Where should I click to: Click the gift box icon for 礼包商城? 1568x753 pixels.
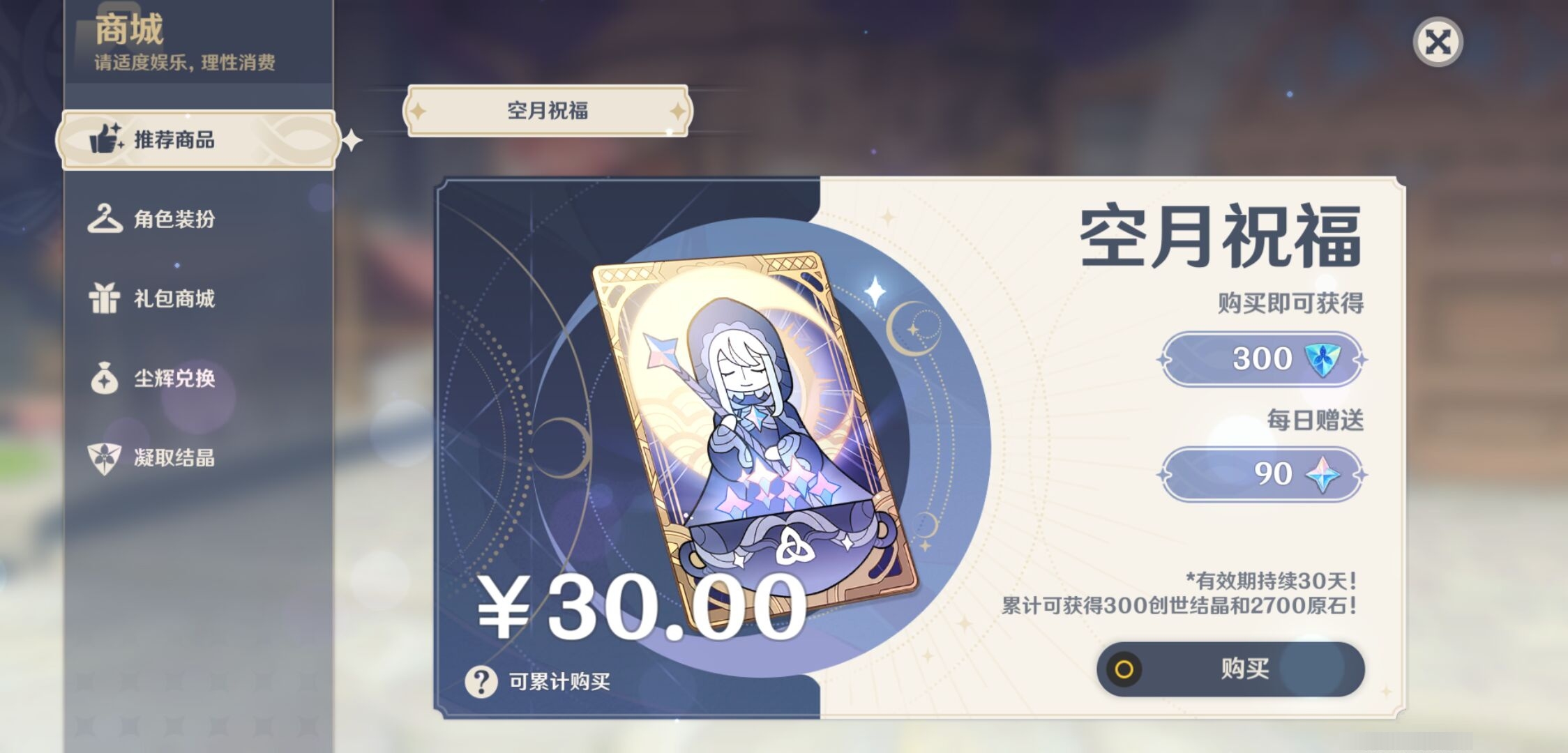click(105, 298)
